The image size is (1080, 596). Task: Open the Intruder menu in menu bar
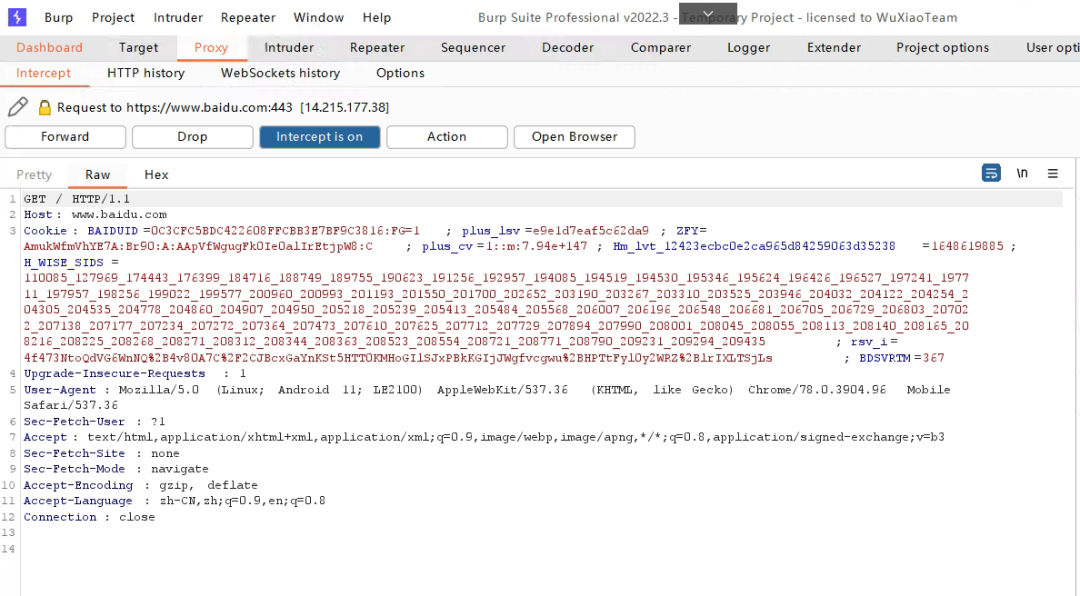pos(178,17)
